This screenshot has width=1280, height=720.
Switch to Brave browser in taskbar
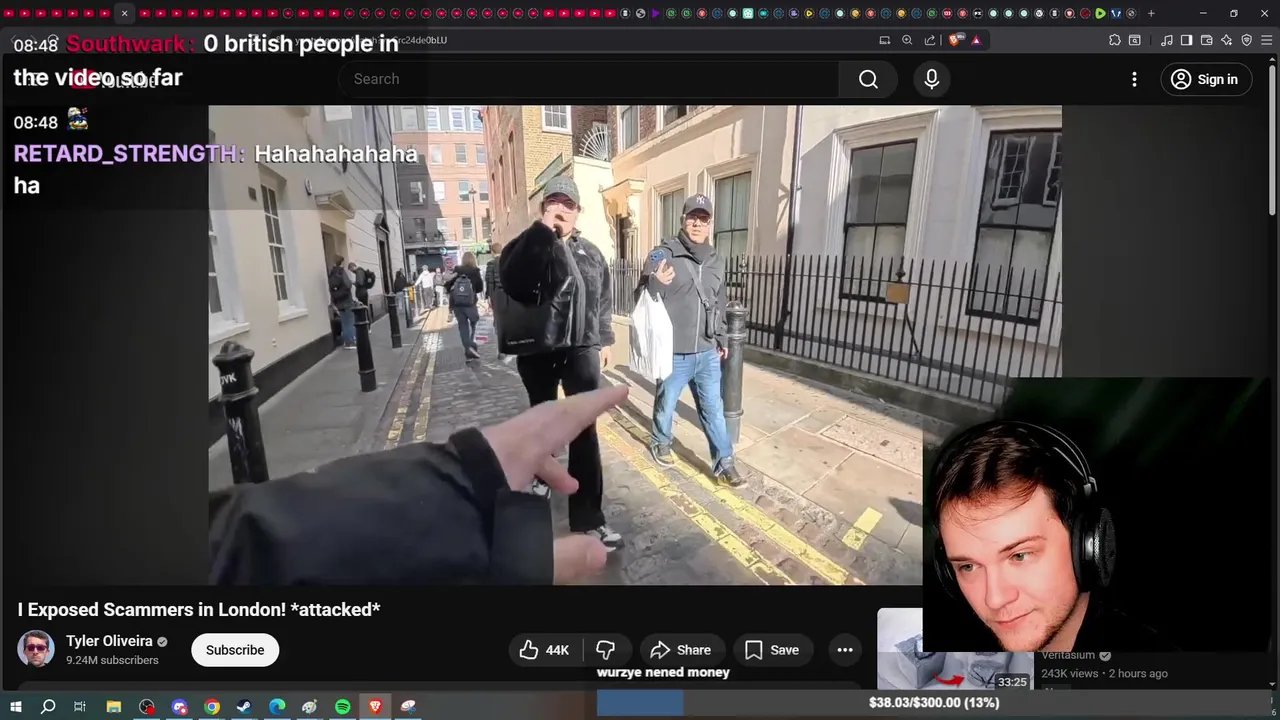pyautogui.click(x=375, y=707)
